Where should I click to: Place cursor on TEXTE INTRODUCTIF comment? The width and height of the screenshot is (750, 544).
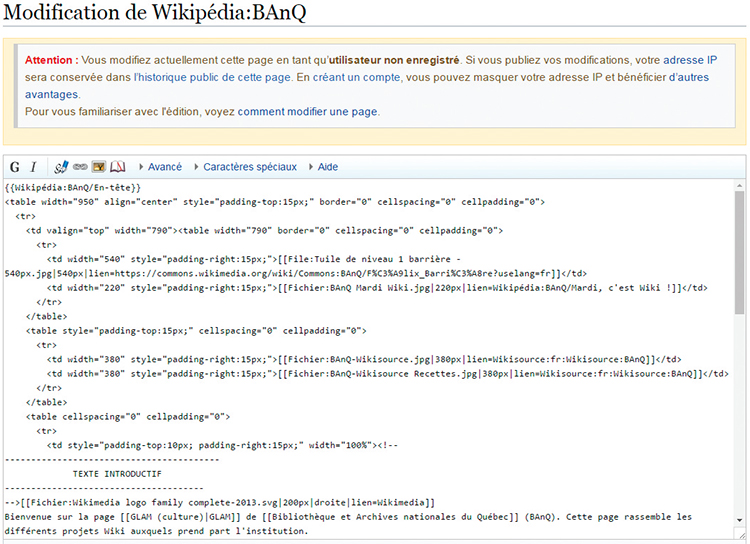point(117,474)
